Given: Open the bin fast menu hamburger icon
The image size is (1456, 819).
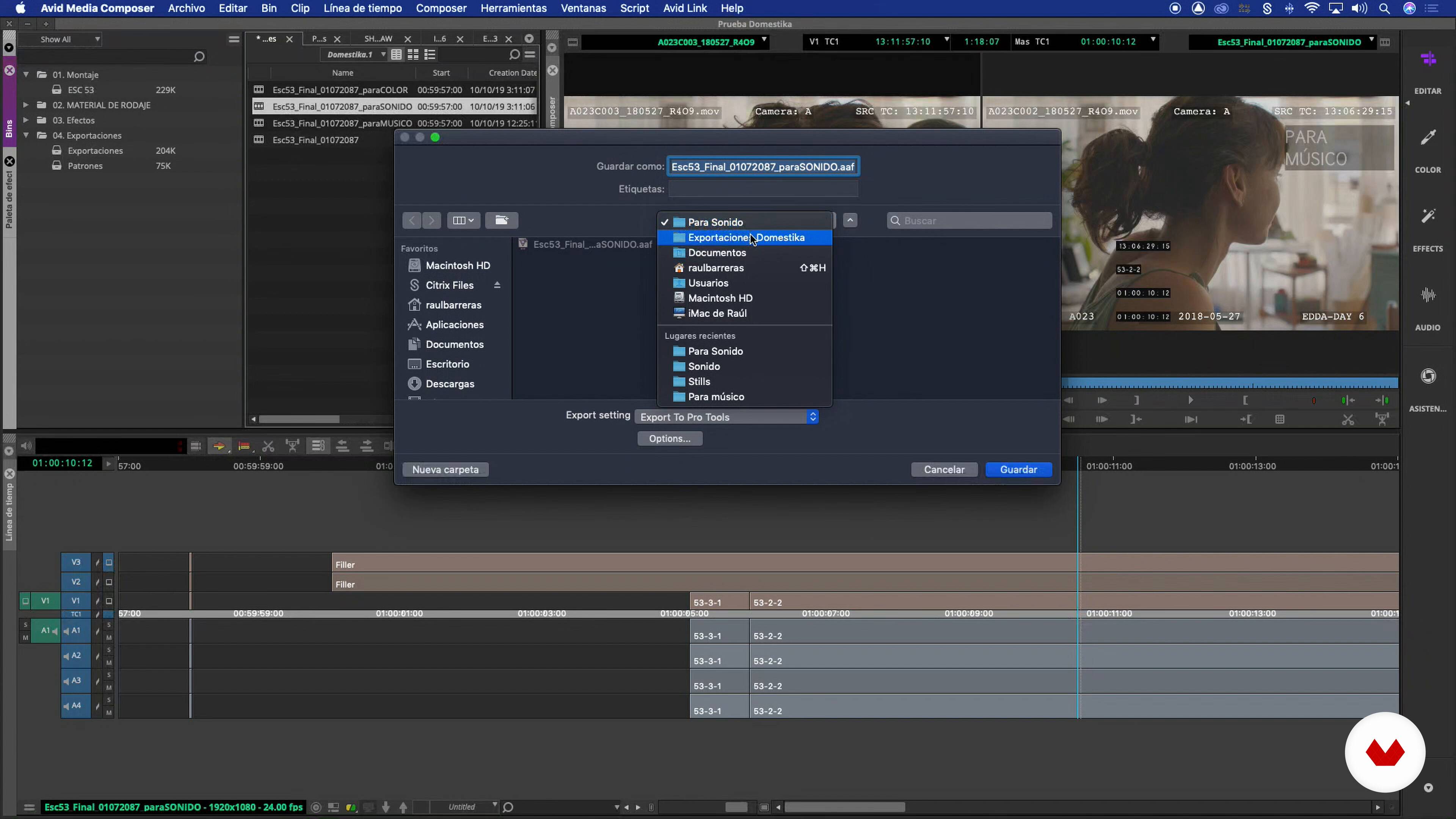Looking at the screenshot, I should pyautogui.click(x=530, y=55).
